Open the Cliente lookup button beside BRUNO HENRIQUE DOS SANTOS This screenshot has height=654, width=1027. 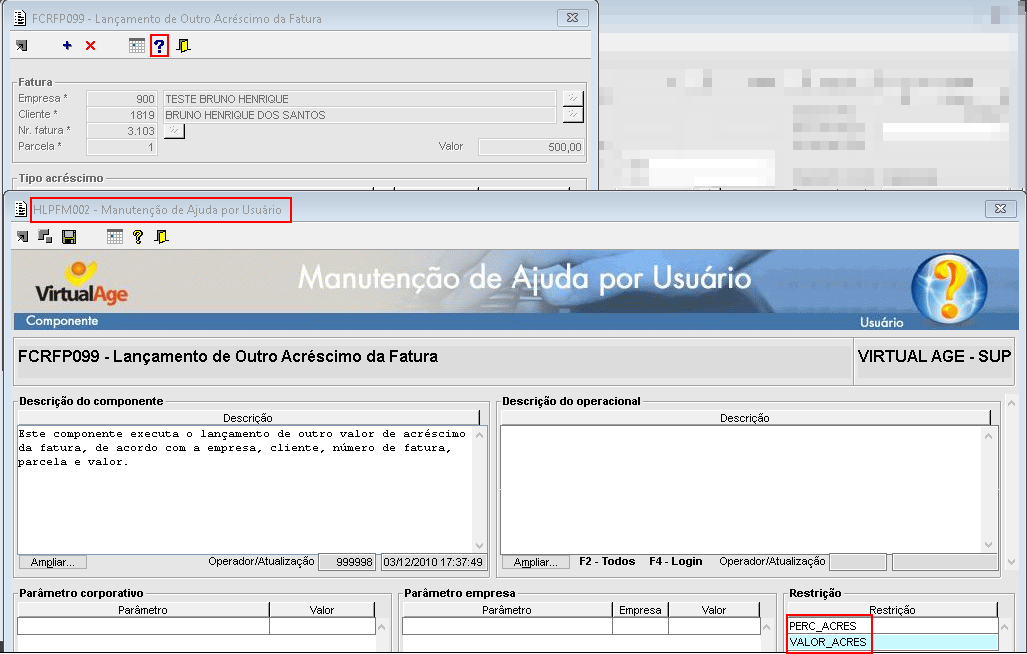tap(573, 115)
